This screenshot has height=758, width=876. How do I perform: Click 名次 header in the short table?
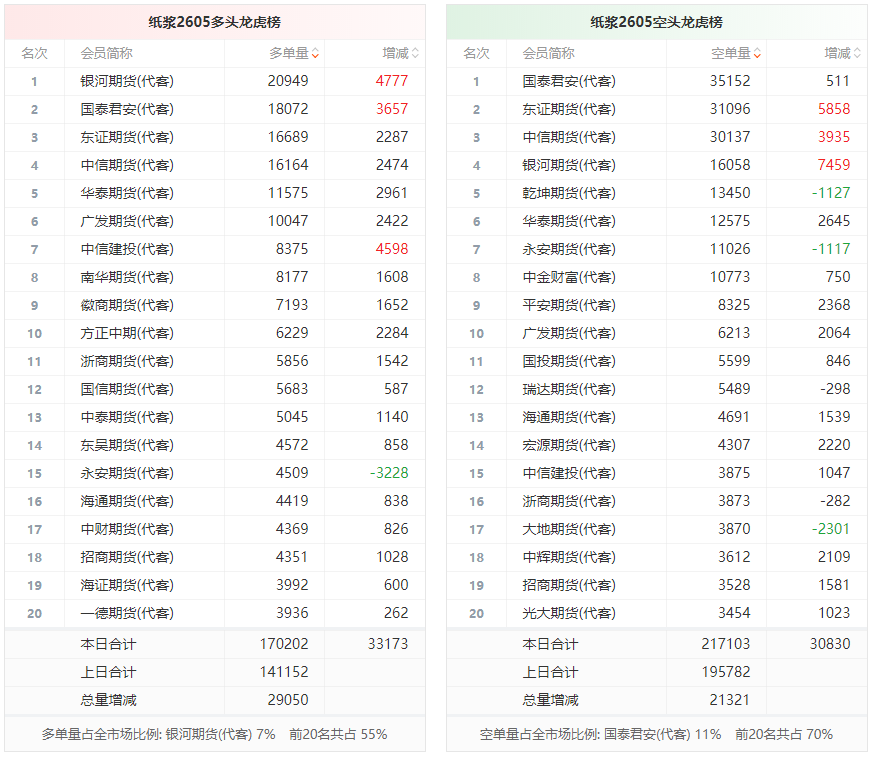point(477,54)
